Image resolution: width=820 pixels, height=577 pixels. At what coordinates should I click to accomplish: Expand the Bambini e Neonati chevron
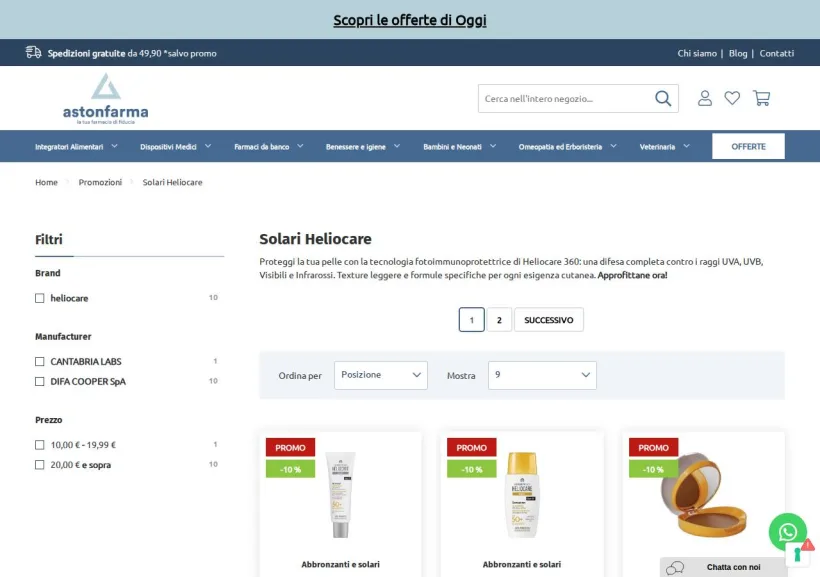pyautogui.click(x=493, y=146)
